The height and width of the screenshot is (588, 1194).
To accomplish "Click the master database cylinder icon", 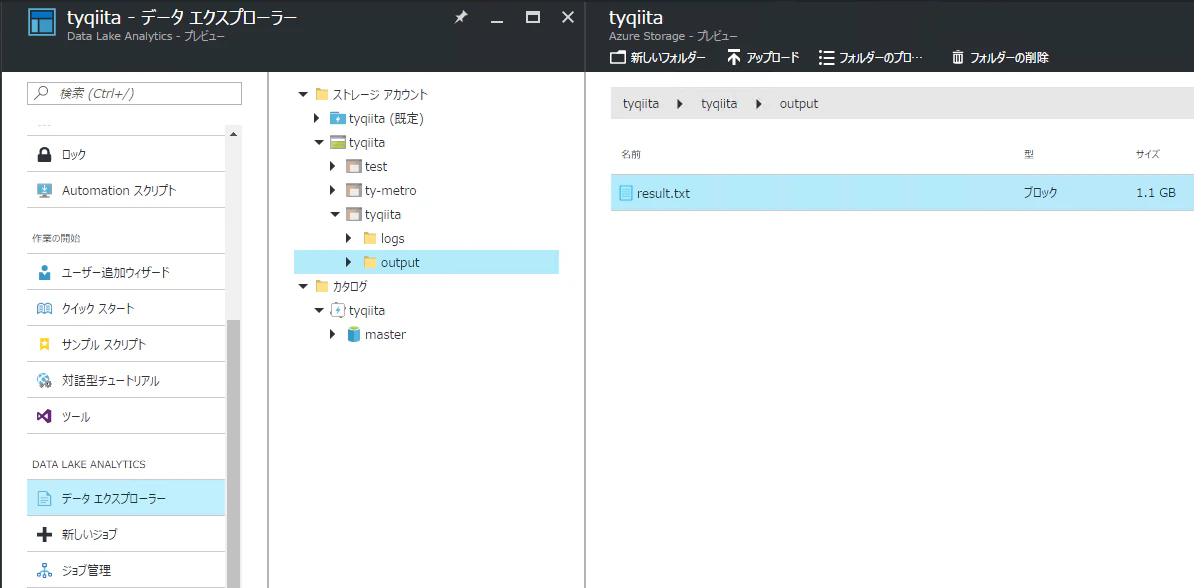I will point(353,334).
